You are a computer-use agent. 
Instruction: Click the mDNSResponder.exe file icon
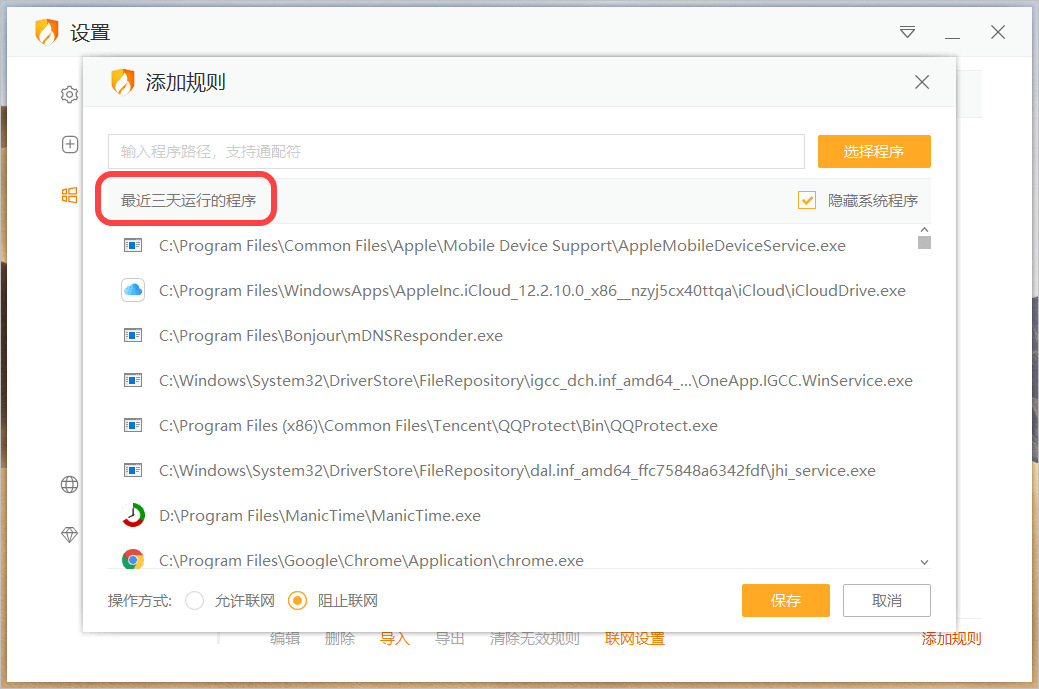click(133, 335)
